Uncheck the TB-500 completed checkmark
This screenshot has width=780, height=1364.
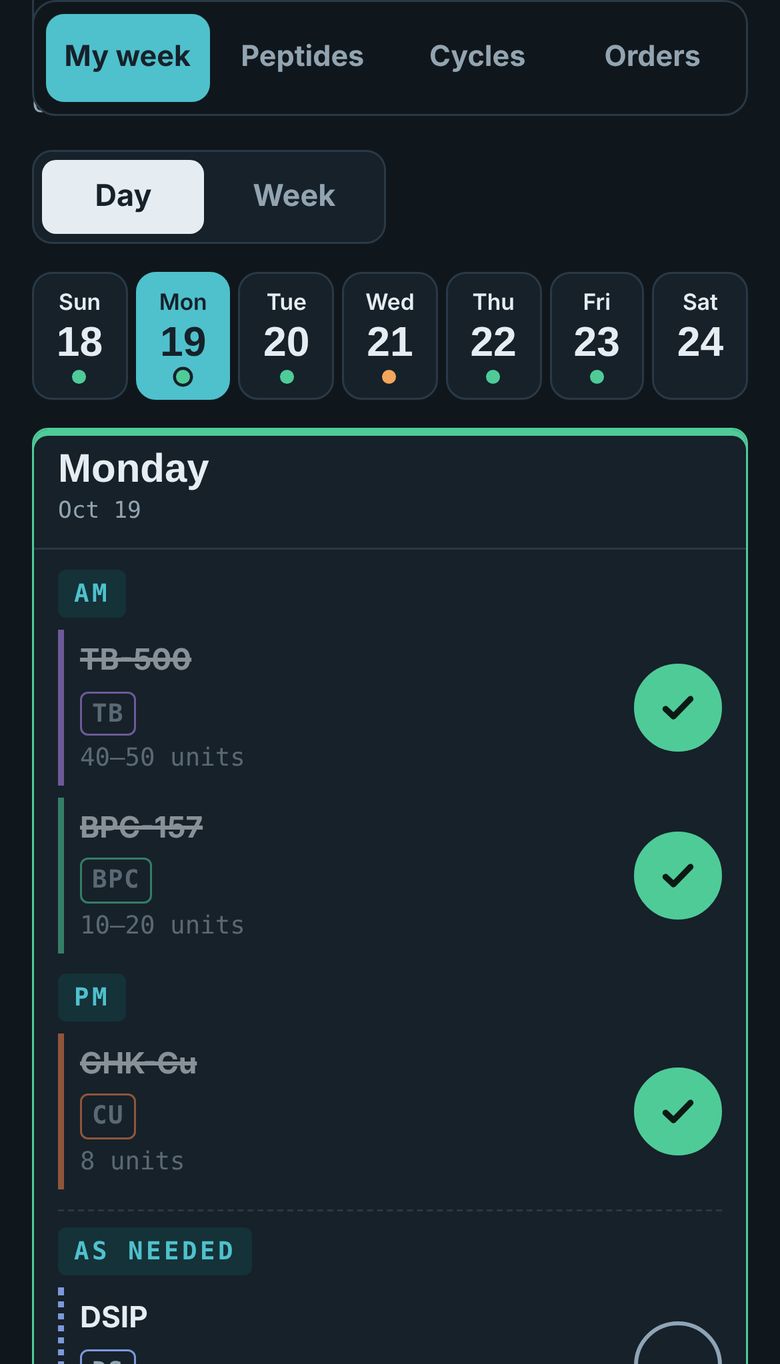click(677, 707)
